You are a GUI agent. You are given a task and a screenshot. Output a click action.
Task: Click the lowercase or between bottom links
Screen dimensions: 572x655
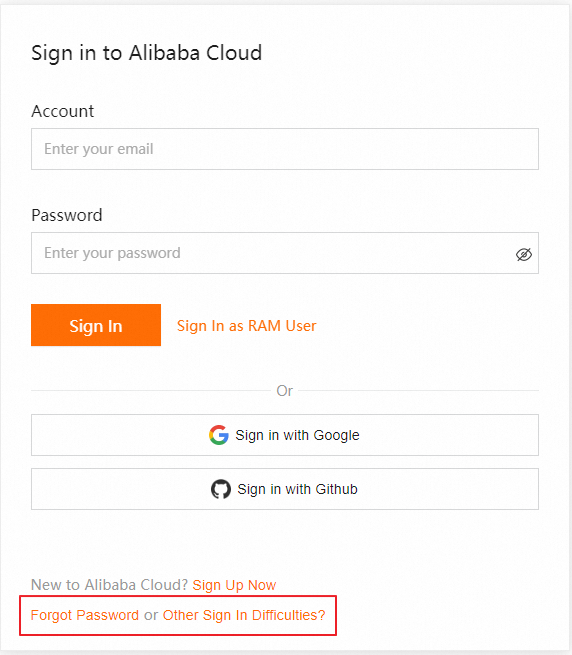151,616
